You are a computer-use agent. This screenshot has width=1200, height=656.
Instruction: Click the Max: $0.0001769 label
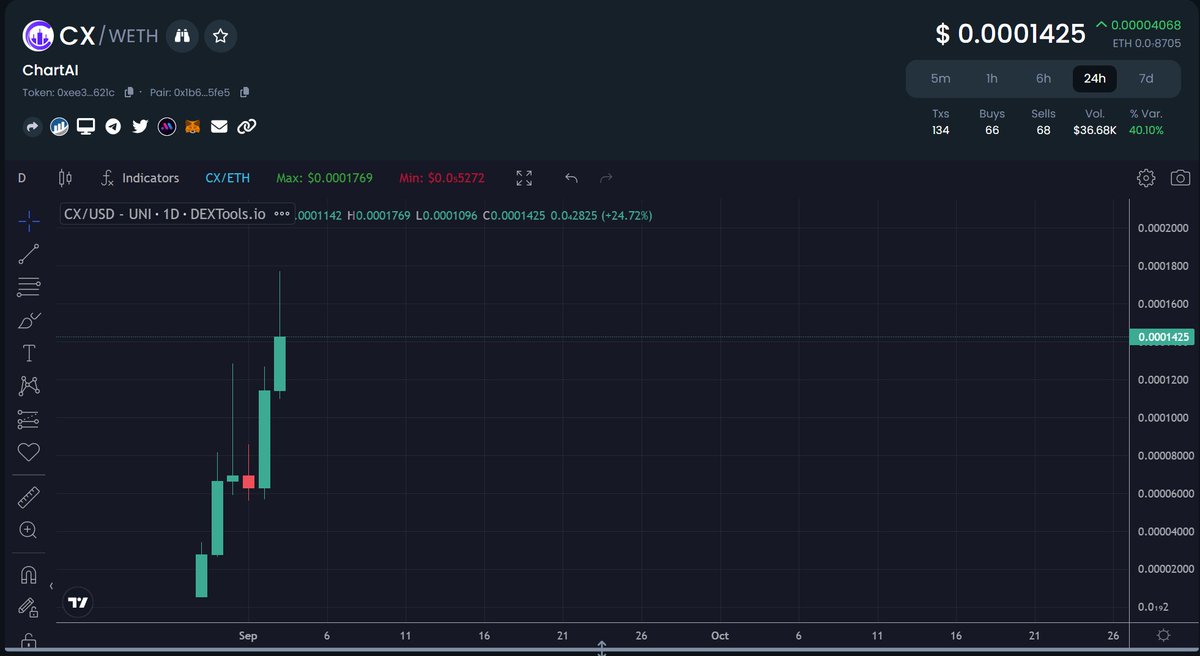(324, 178)
